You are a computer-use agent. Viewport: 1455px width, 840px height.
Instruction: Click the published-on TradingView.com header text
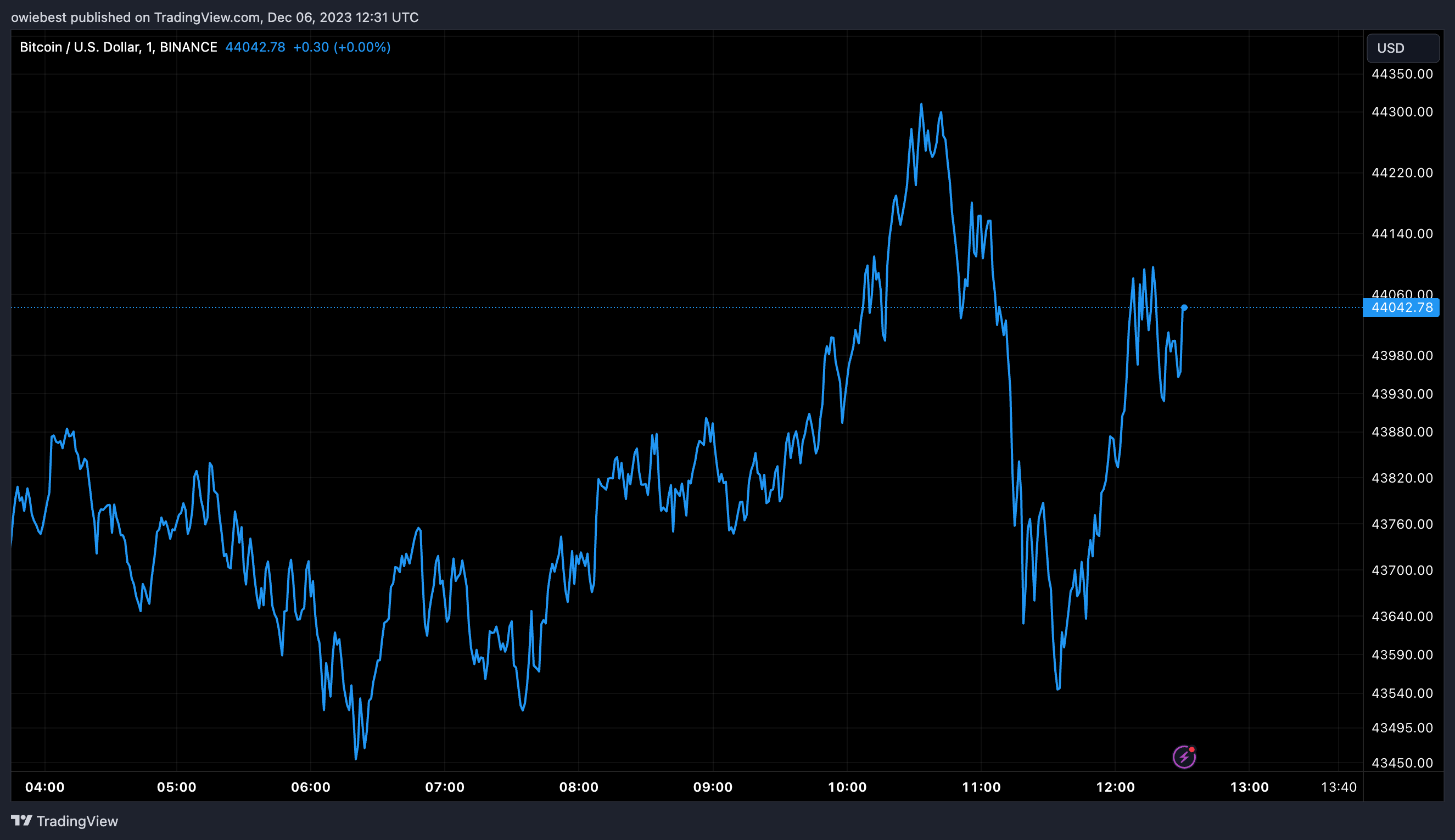coord(215,18)
